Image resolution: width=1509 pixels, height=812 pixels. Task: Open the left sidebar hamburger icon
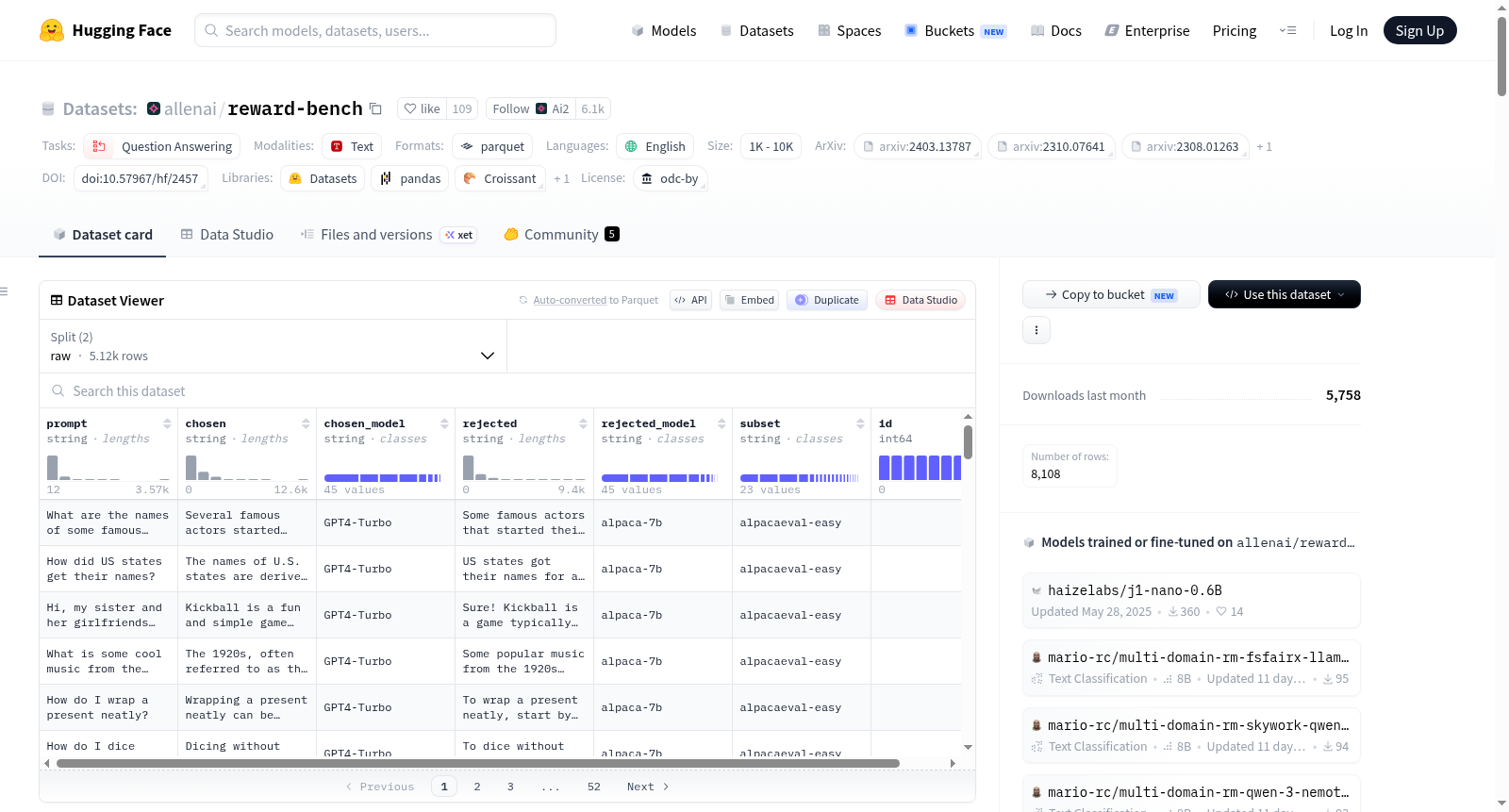click(4, 291)
